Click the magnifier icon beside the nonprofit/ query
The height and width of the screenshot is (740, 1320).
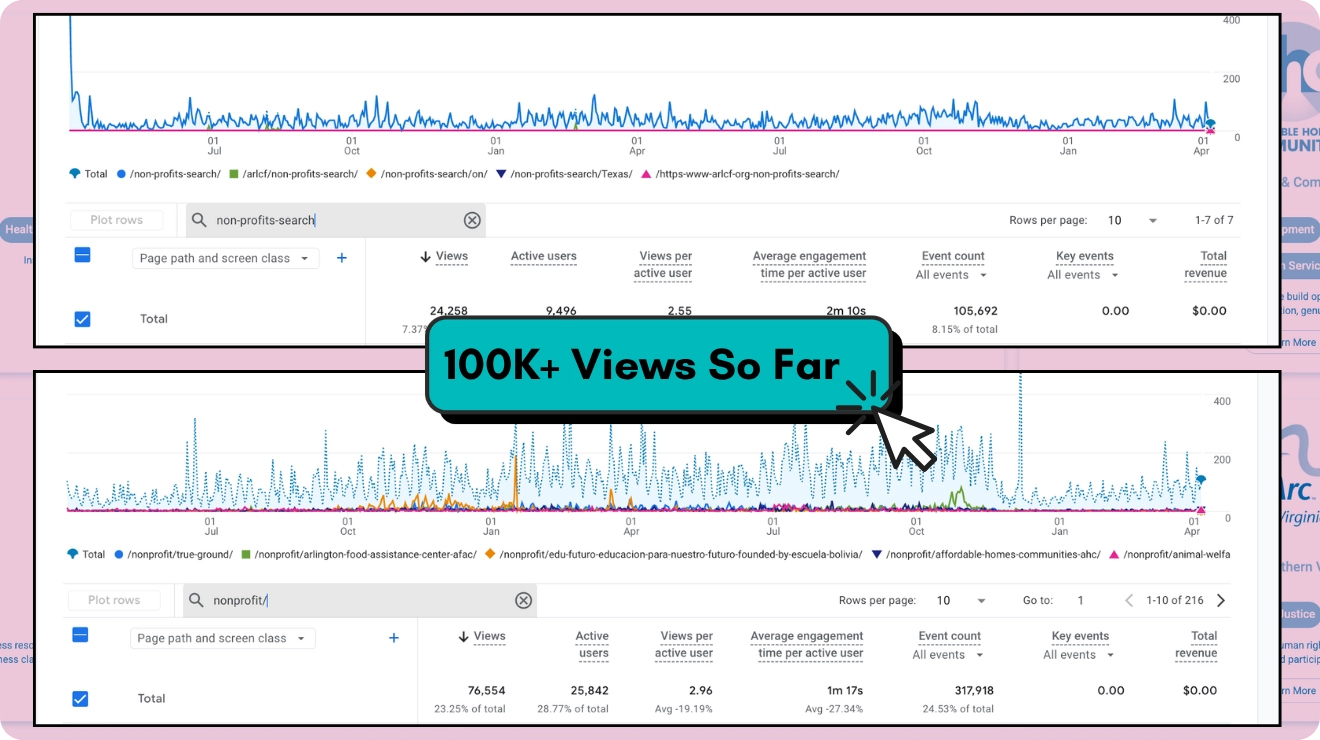[196, 600]
